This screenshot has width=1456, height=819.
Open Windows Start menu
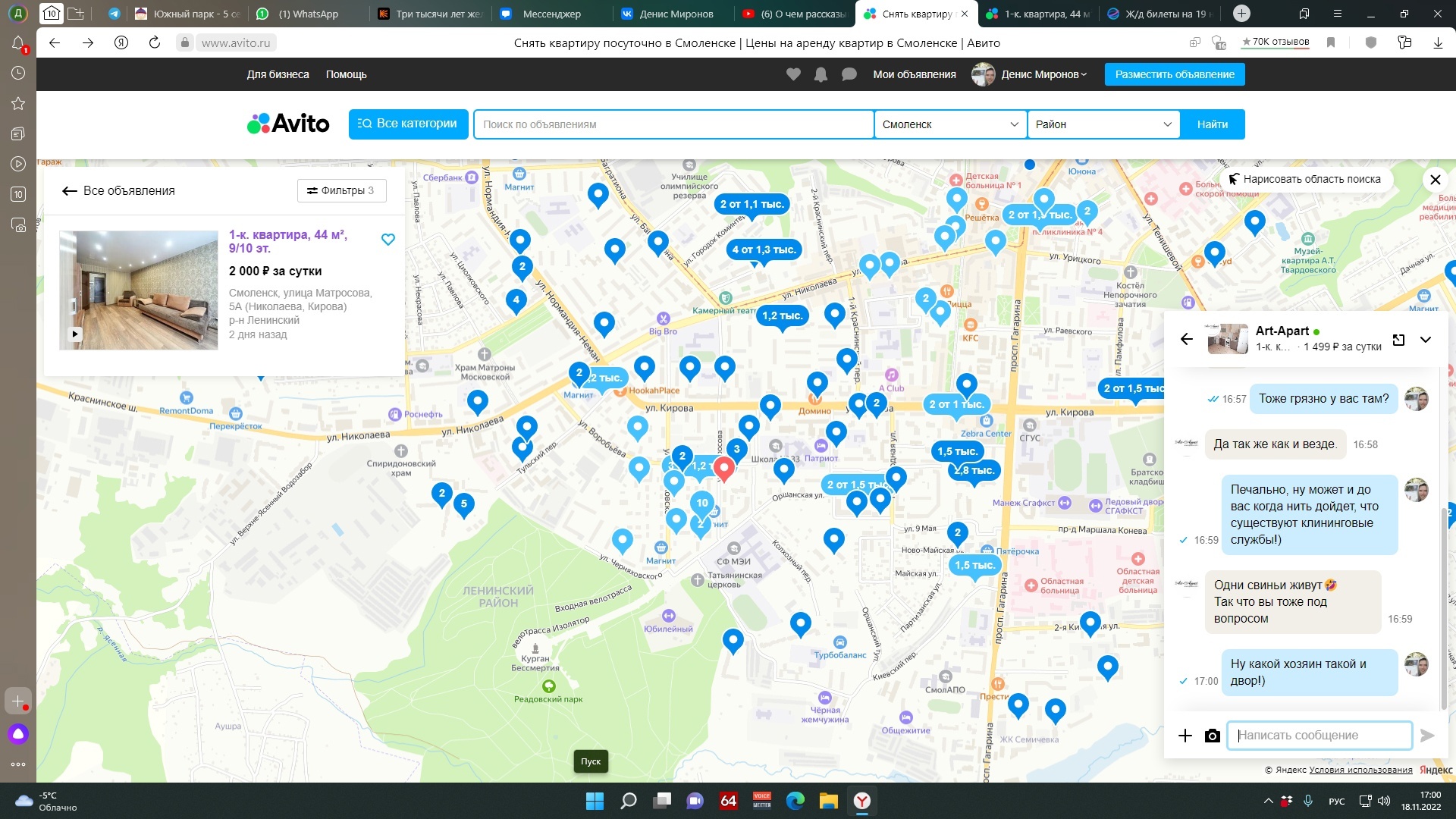595,801
